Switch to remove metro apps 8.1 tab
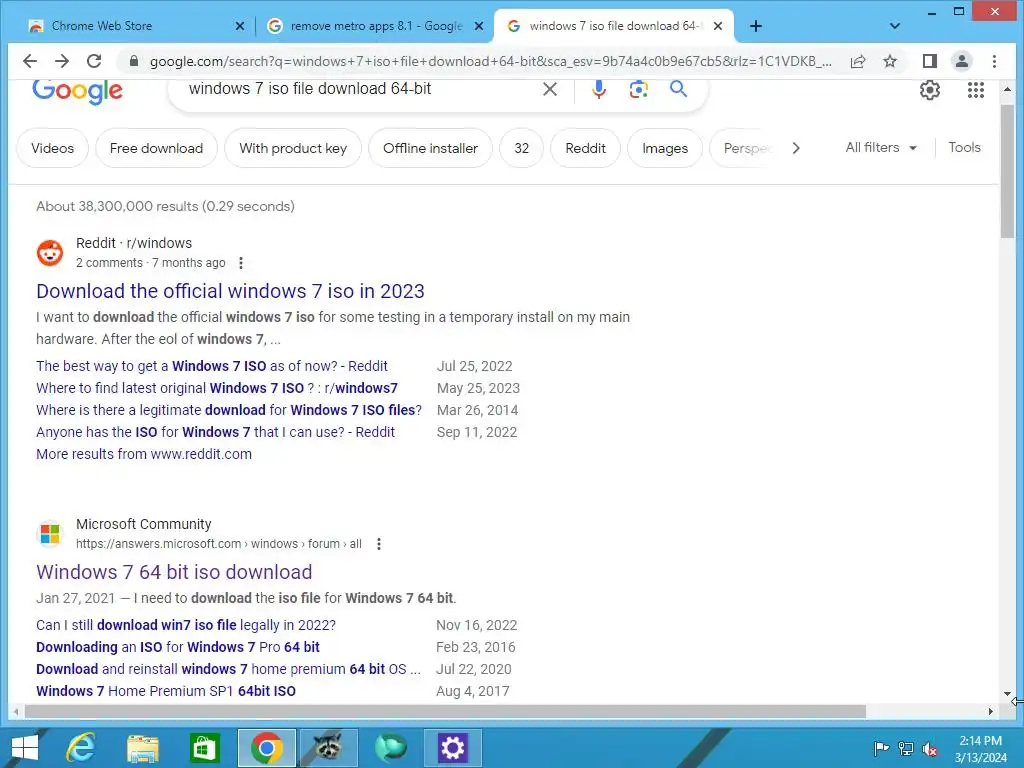 pos(376,26)
